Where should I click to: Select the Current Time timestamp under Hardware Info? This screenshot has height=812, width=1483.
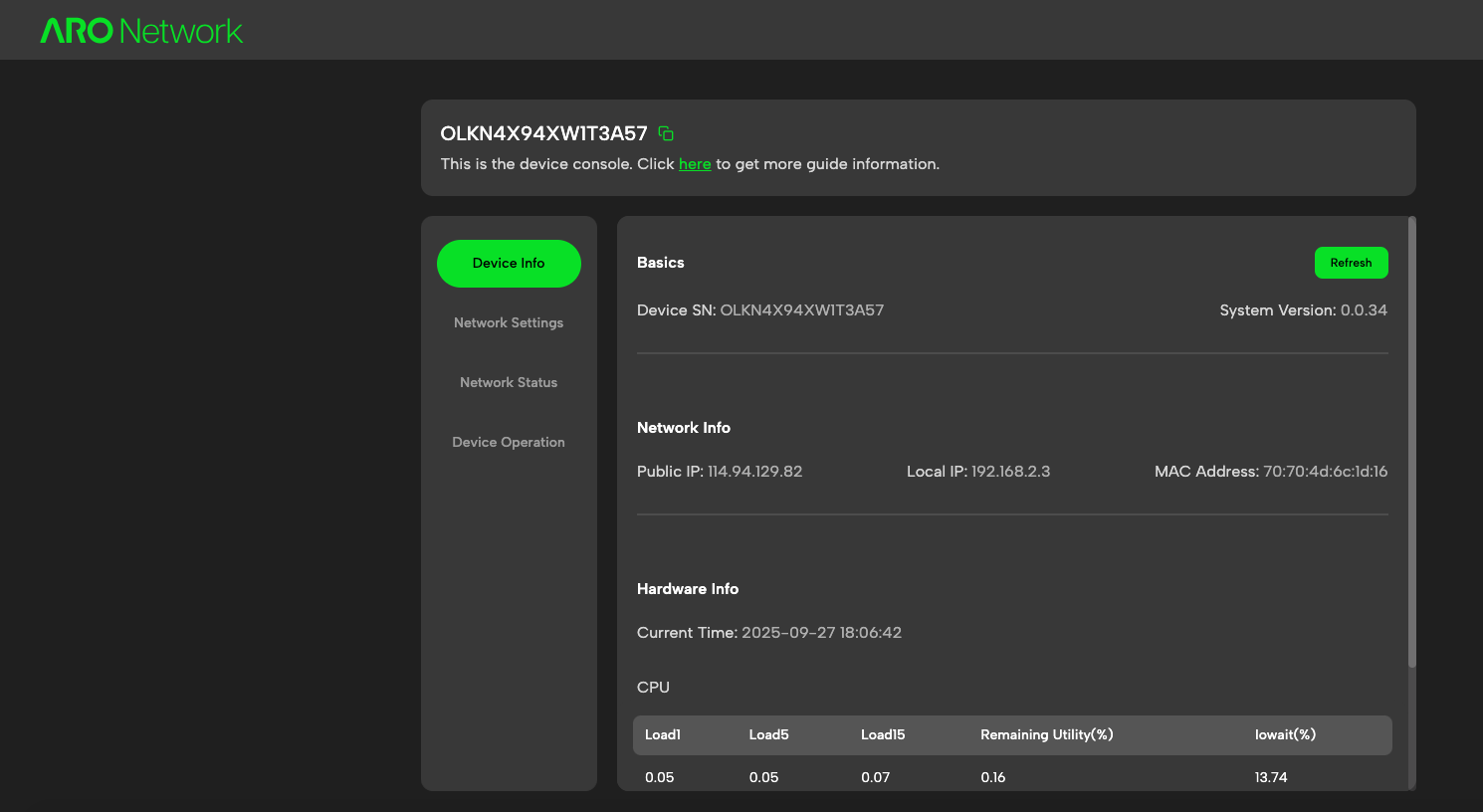(821, 632)
